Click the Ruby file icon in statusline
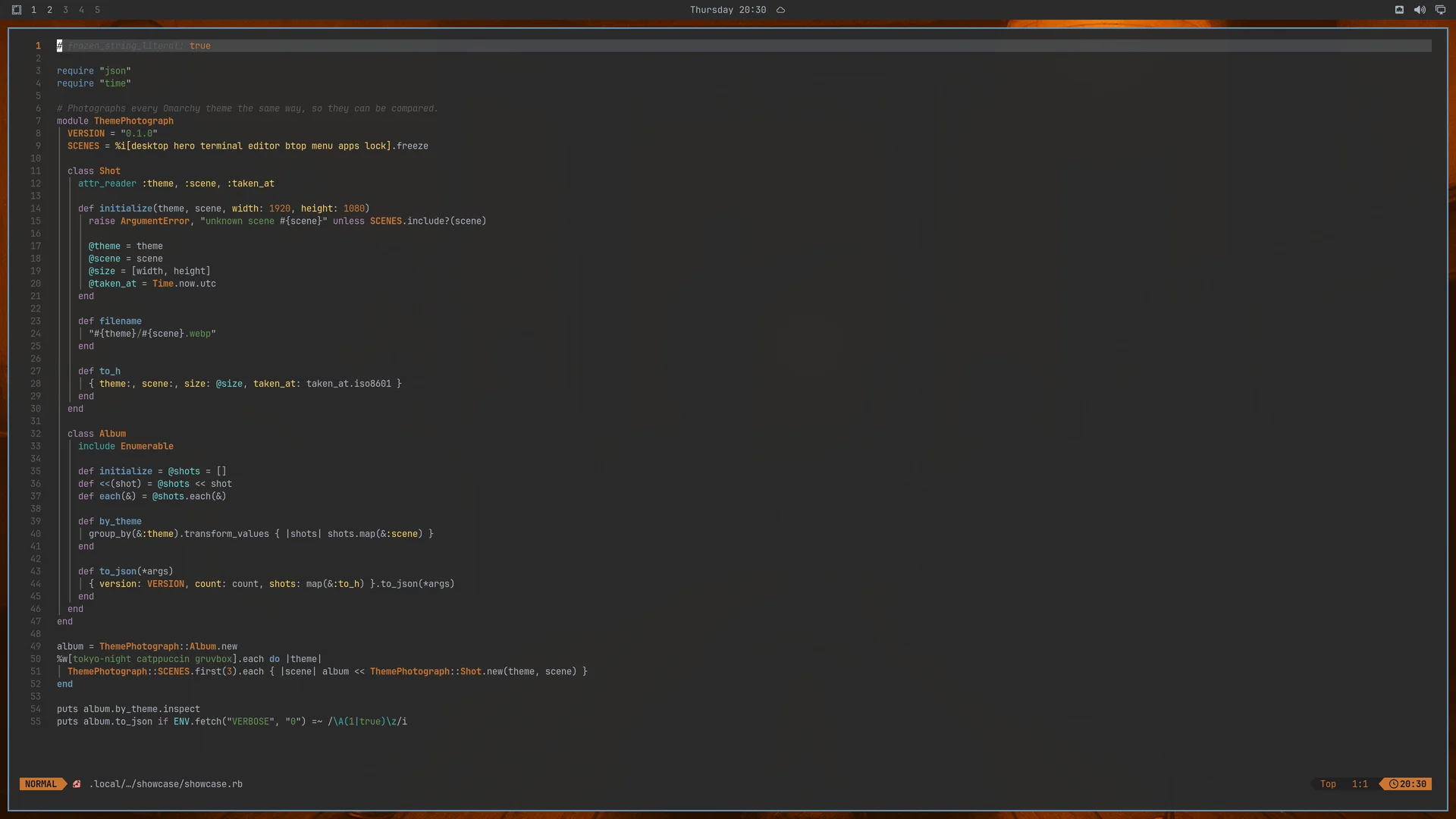Screen dimensions: 1456x819 pos(77,784)
